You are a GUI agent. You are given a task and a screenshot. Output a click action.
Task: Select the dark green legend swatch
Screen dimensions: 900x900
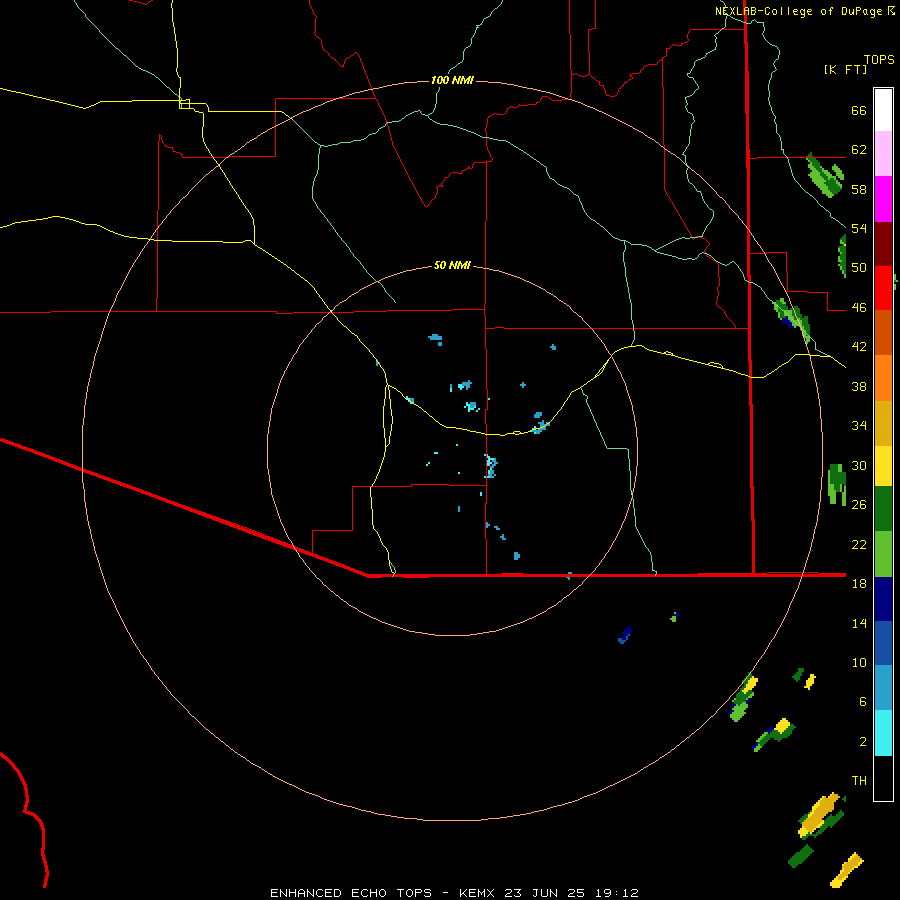(883, 509)
